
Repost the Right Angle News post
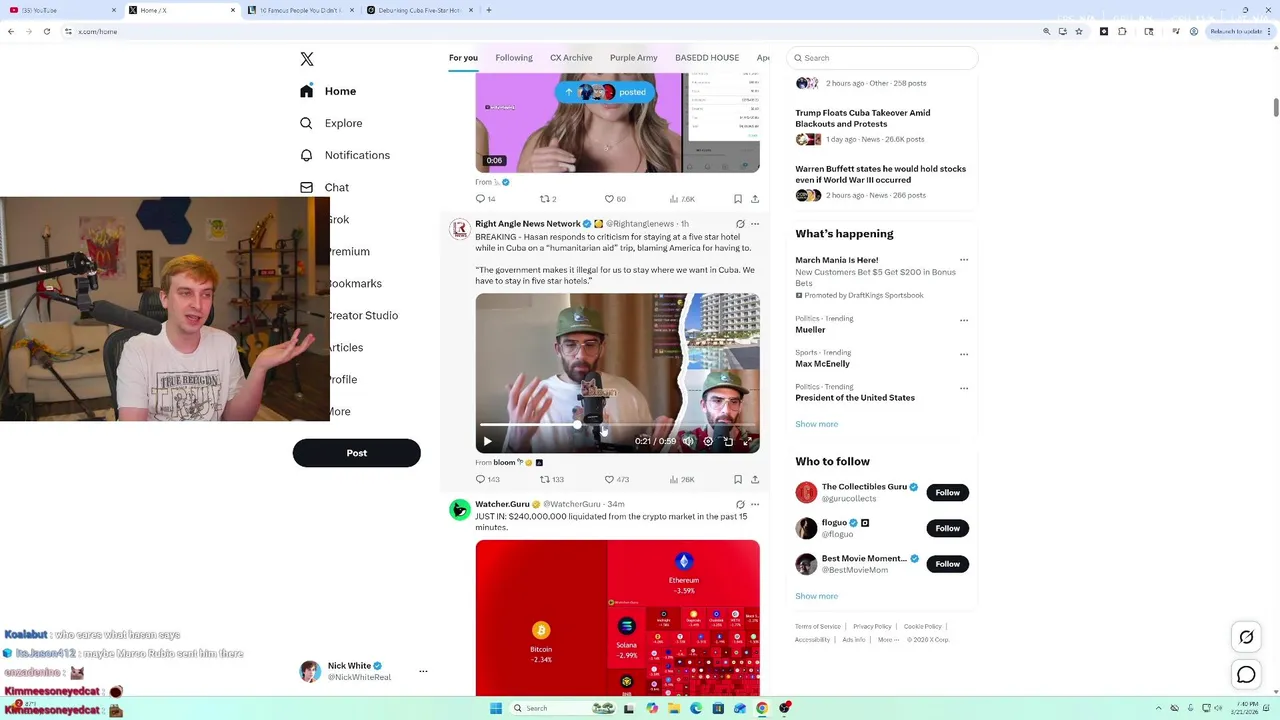[552, 479]
